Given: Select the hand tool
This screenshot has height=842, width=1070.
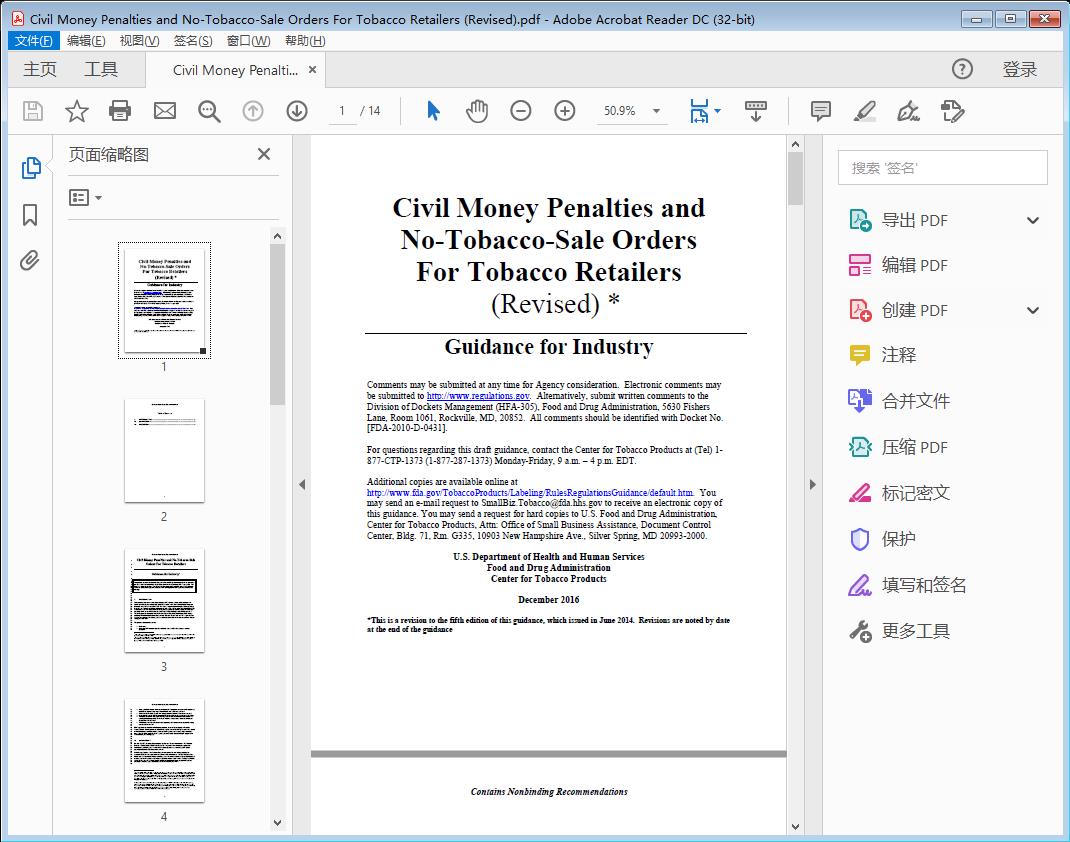Looking at the screenshot, I should click(477, 111).
